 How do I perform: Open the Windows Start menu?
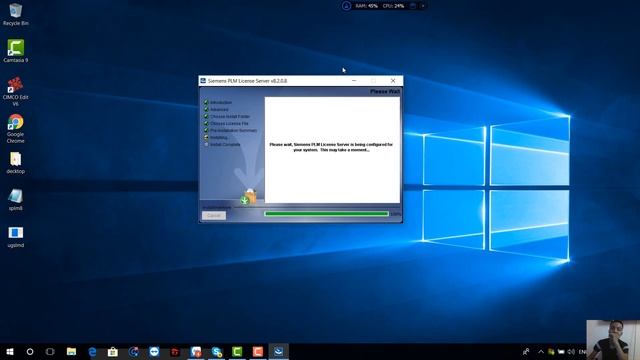(10, 351)
